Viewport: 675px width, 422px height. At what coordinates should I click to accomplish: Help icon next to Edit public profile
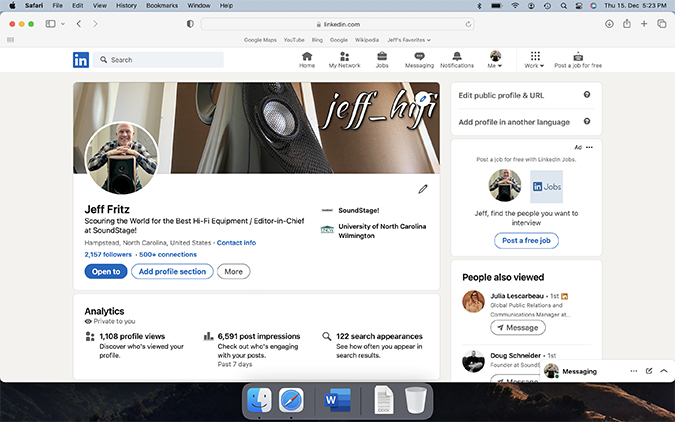tap(587, 95)
